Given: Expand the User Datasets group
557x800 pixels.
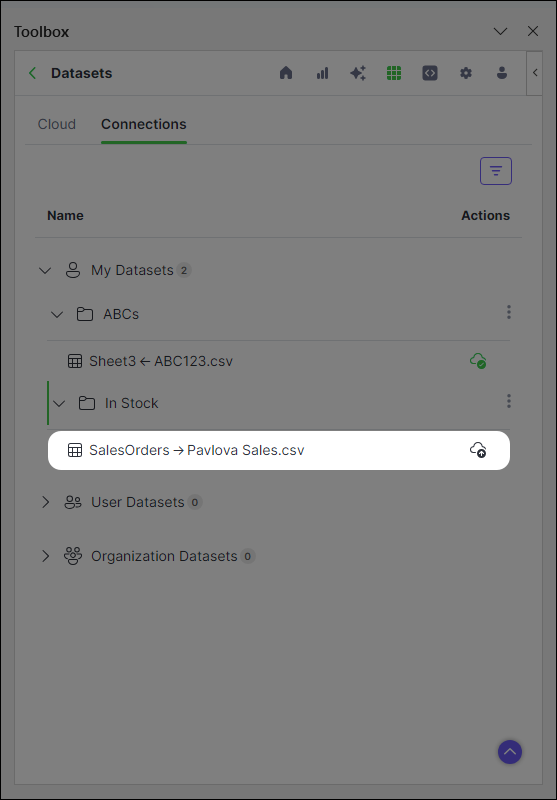Looking at the screenshot, I should click(45, 502).
